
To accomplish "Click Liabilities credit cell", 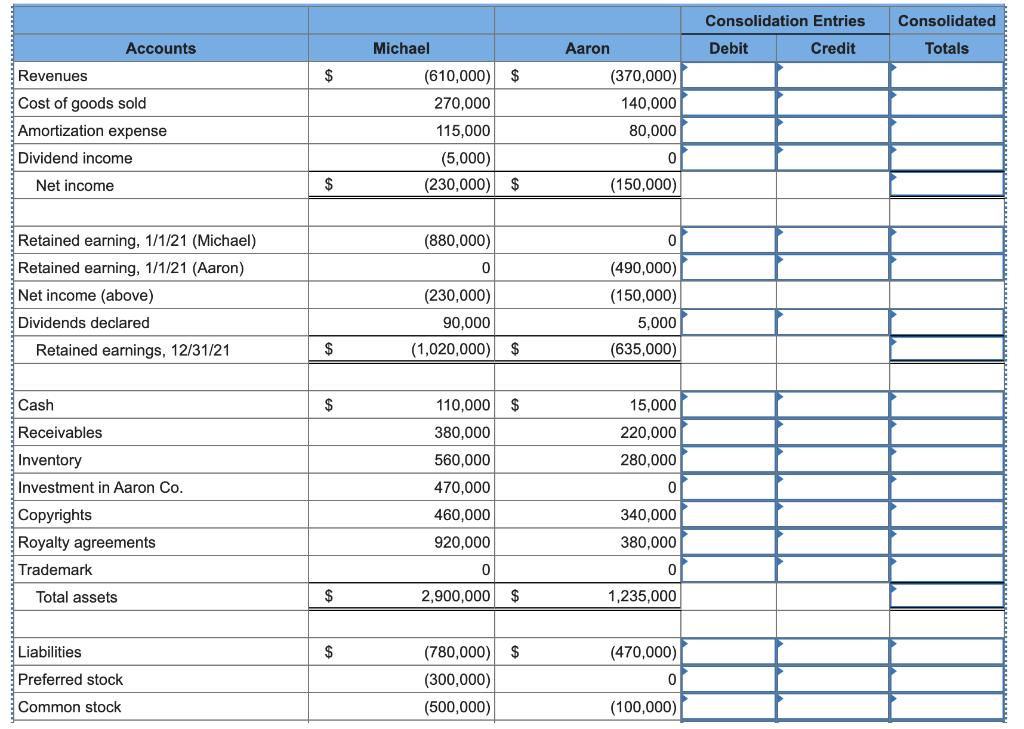I will [833, 651].
